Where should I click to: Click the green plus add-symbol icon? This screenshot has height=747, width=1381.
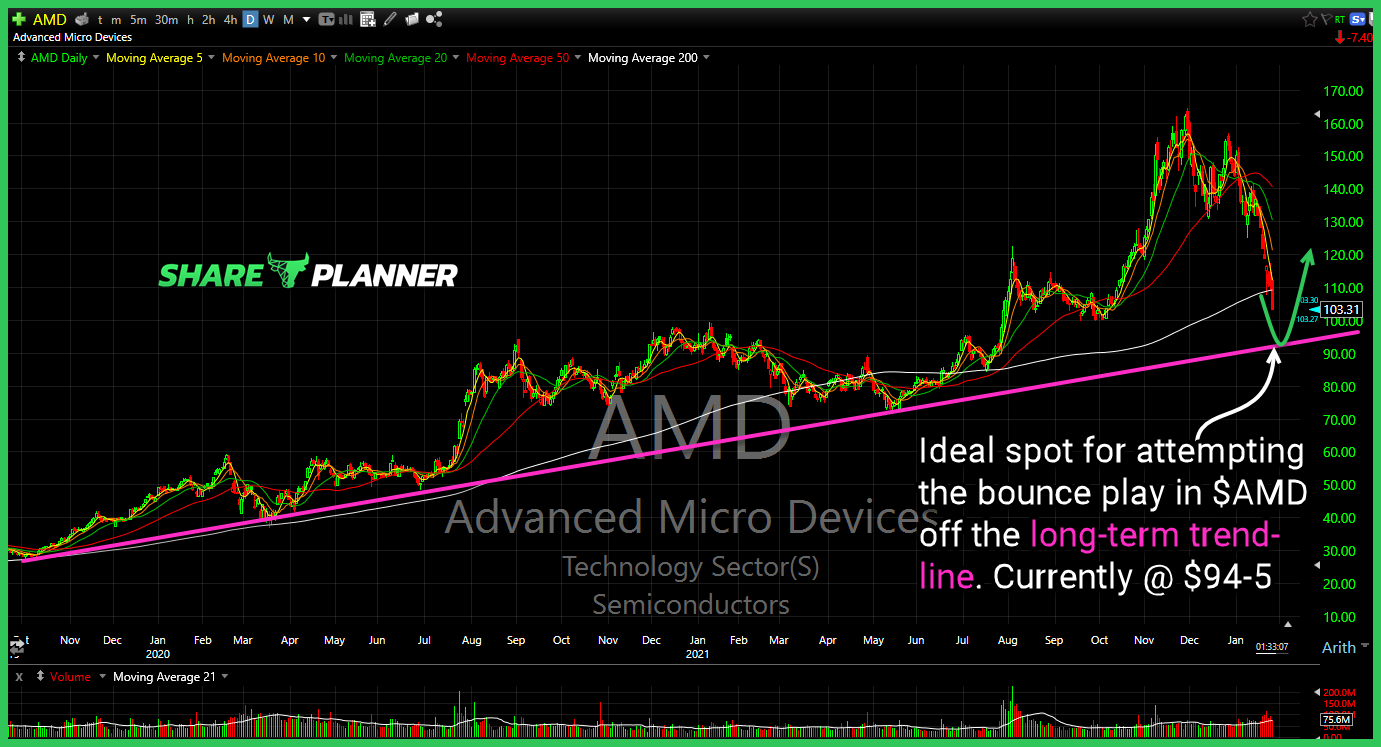pyautogui.click(x=18, y=19)
